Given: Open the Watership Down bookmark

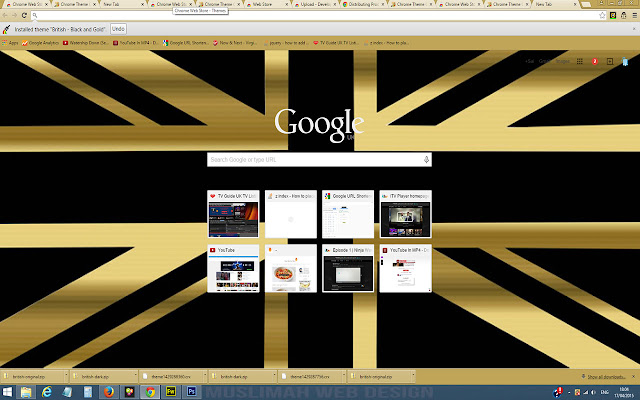Looking at the screenshot, I should tap(86, 42).
